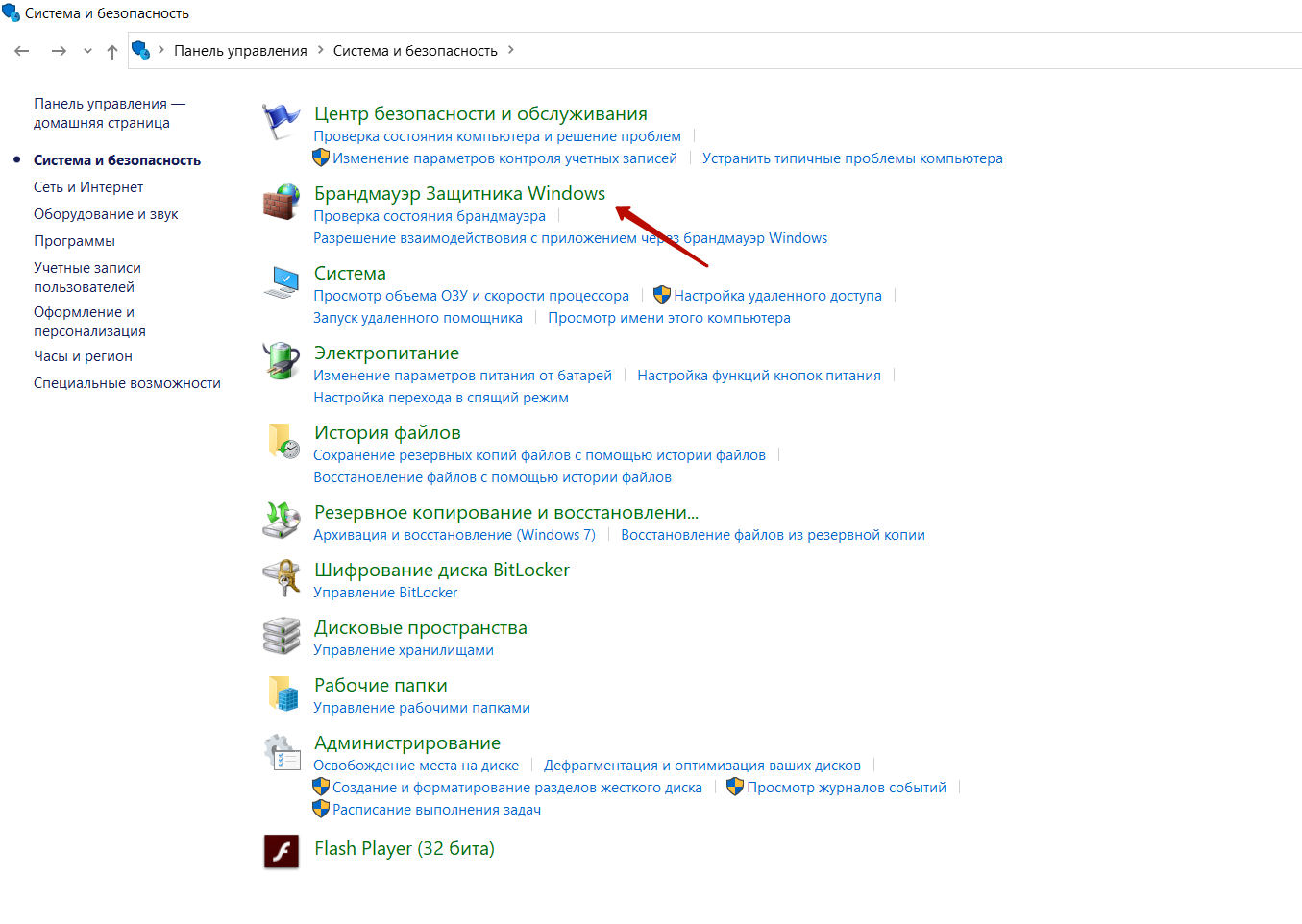
Task: Click 'Управление BitLocker' link
Action: point(385,593)
